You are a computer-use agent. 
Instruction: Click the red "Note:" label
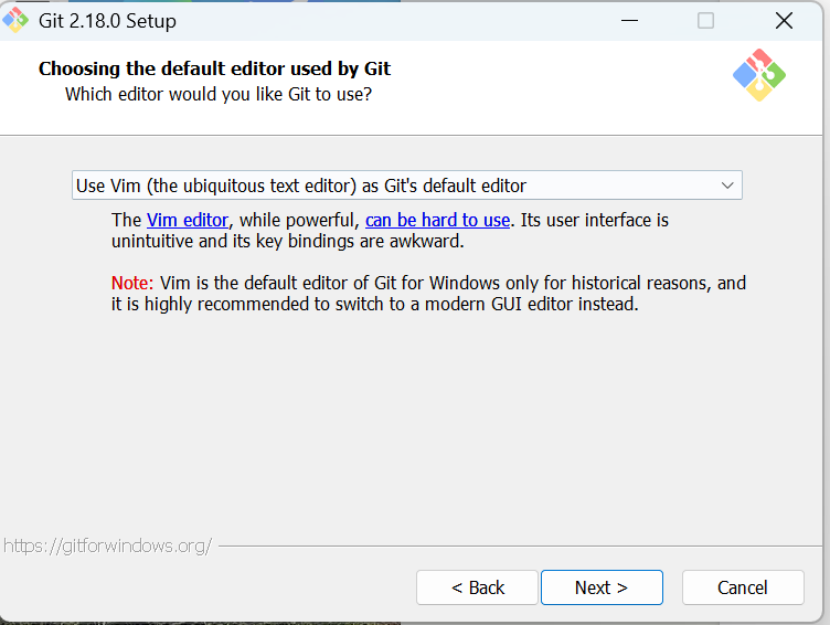(132, 283)
